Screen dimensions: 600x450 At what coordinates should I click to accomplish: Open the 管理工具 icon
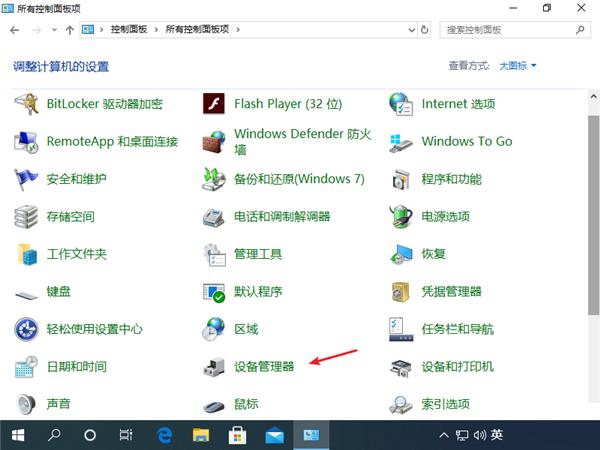coord(214,254)
